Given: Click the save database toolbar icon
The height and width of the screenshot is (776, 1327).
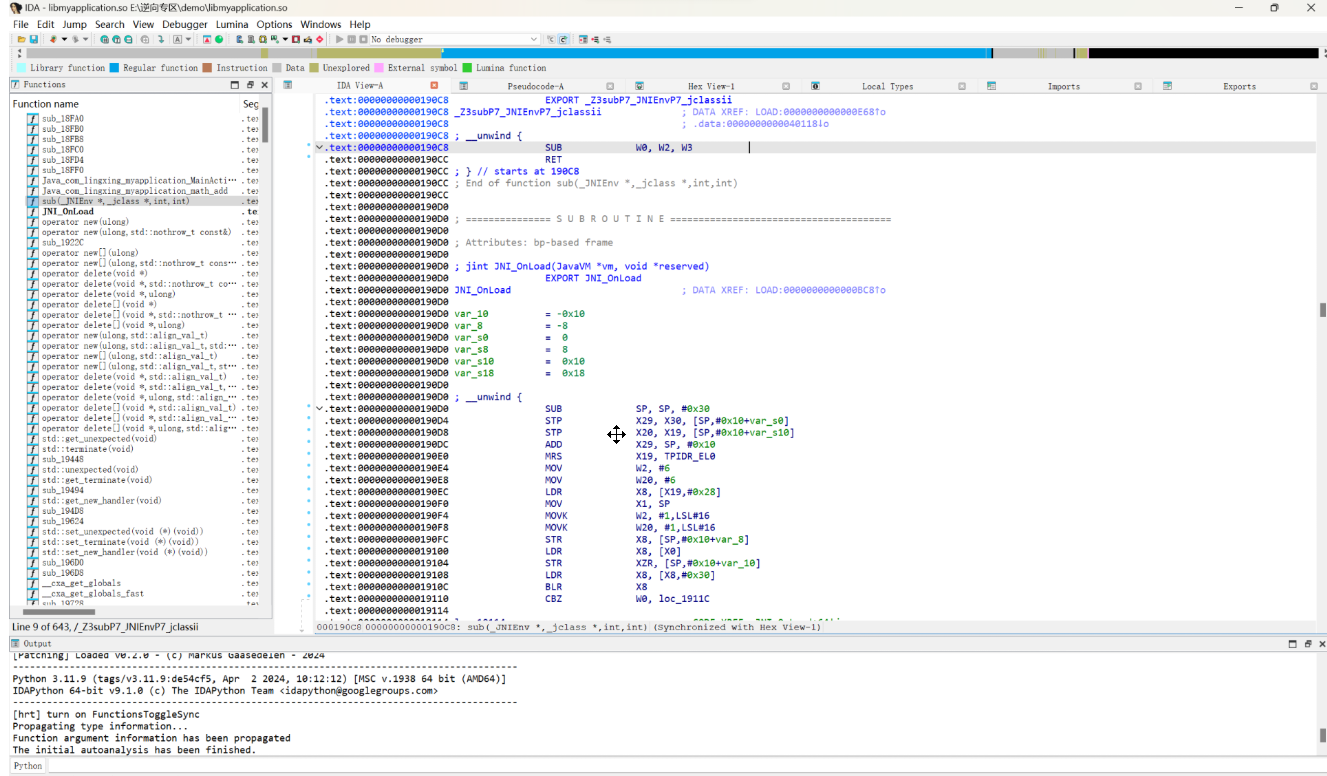Looking at the screenshot, I should point(33,39).
